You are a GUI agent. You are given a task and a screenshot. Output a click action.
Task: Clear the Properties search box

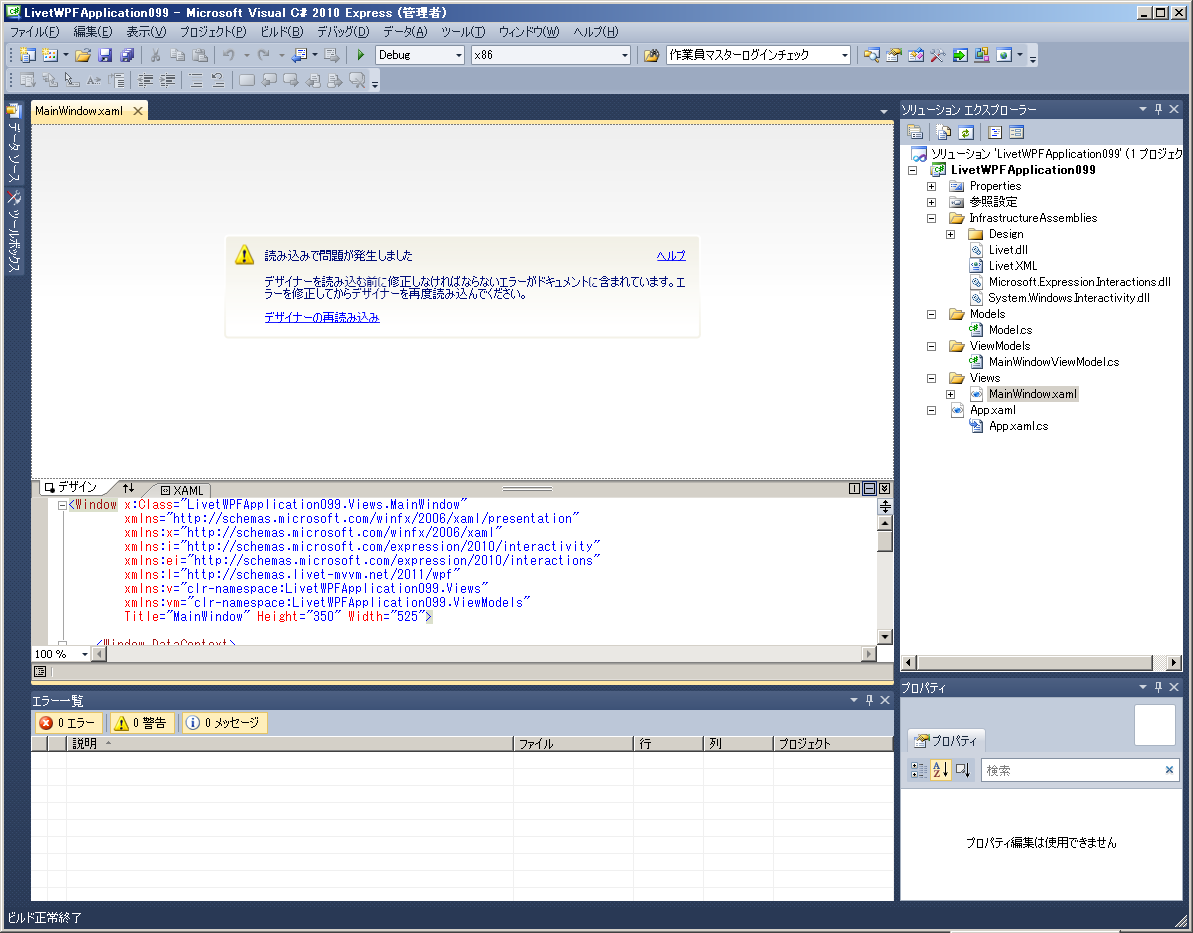(x=1169, y=770)
